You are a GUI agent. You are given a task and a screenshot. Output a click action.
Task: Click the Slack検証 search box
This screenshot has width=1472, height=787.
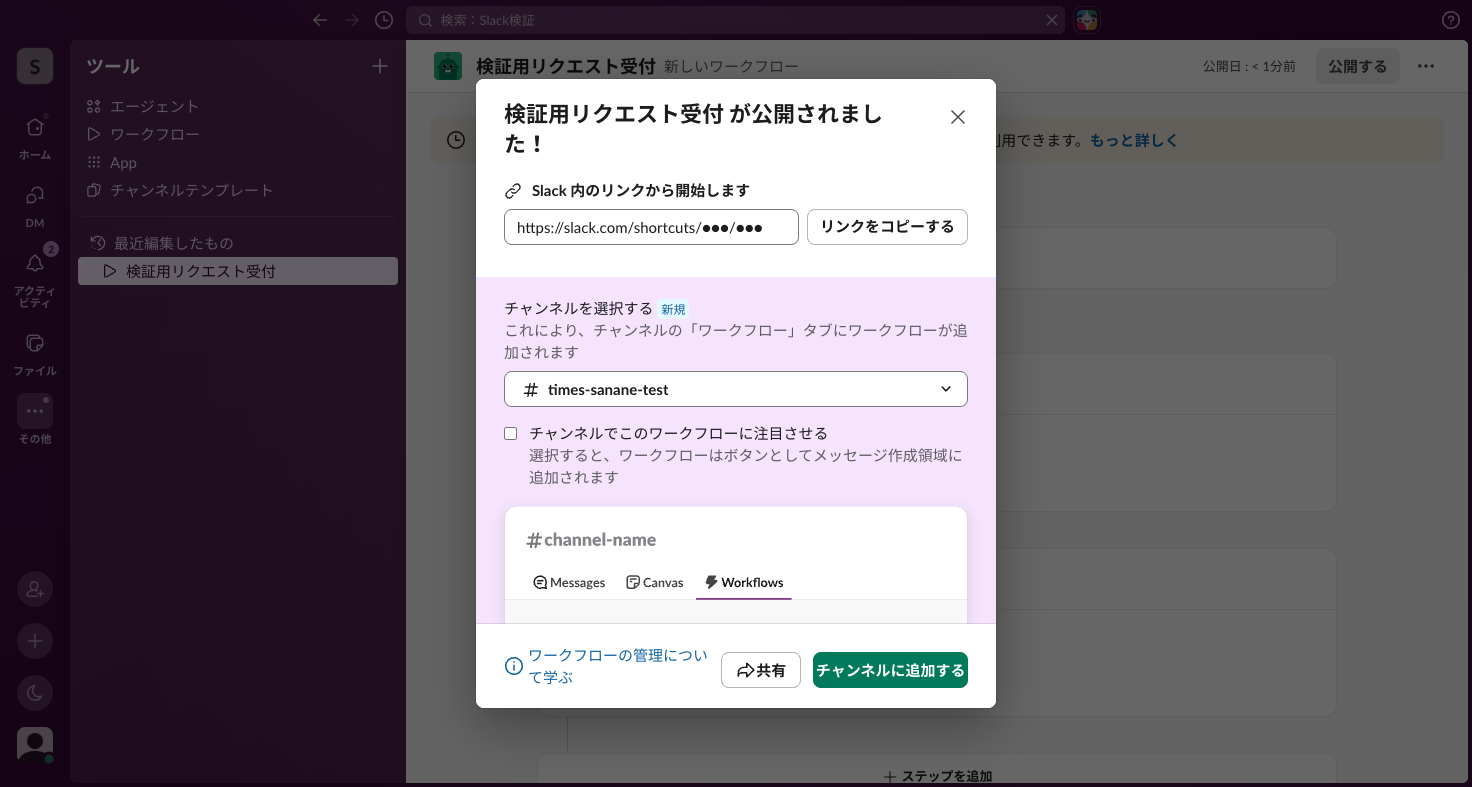click(735, 20)
